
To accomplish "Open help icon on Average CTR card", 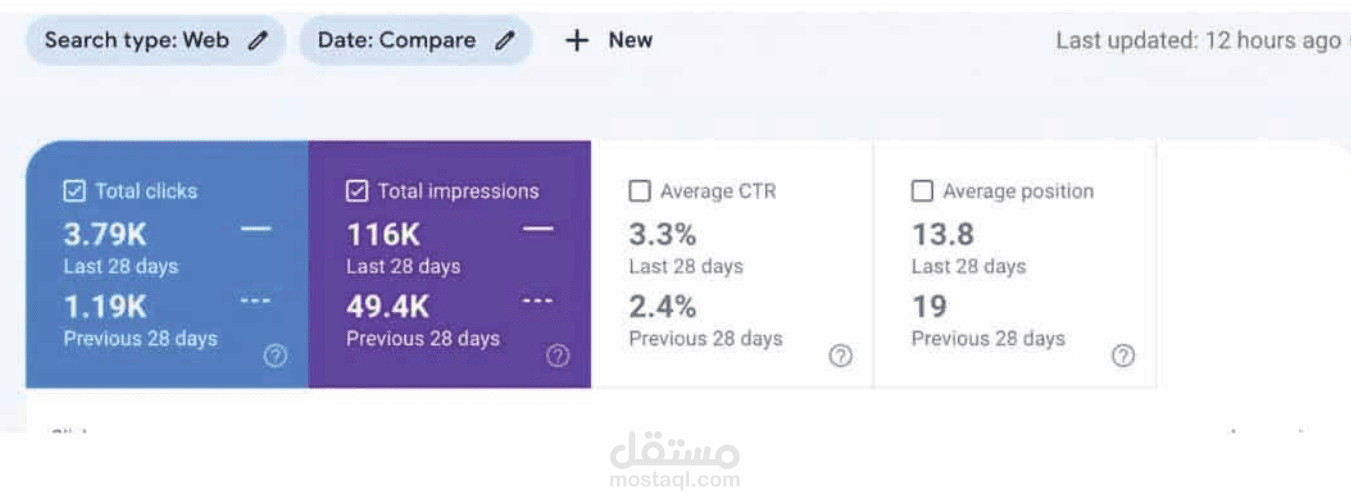I will pos(841,355).
